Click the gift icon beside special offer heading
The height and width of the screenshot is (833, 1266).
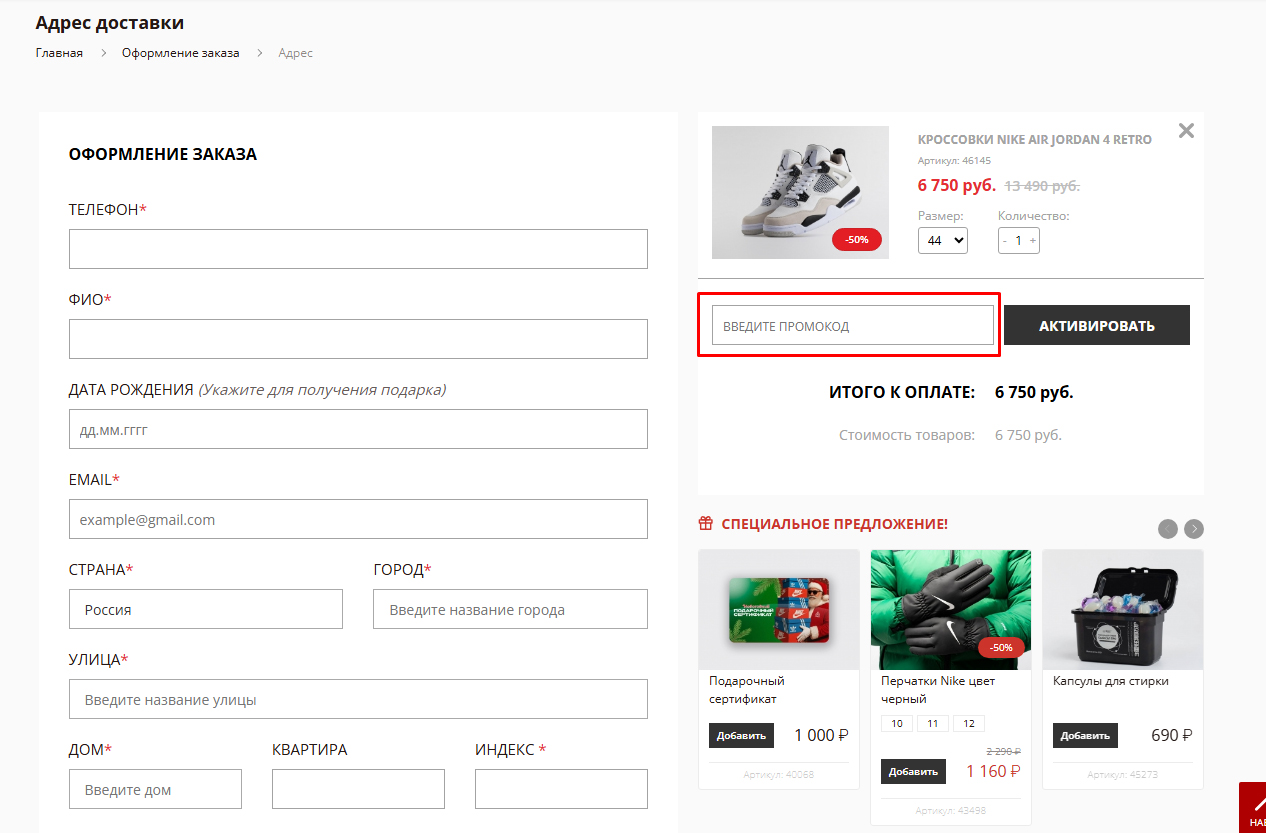(706, 524)
